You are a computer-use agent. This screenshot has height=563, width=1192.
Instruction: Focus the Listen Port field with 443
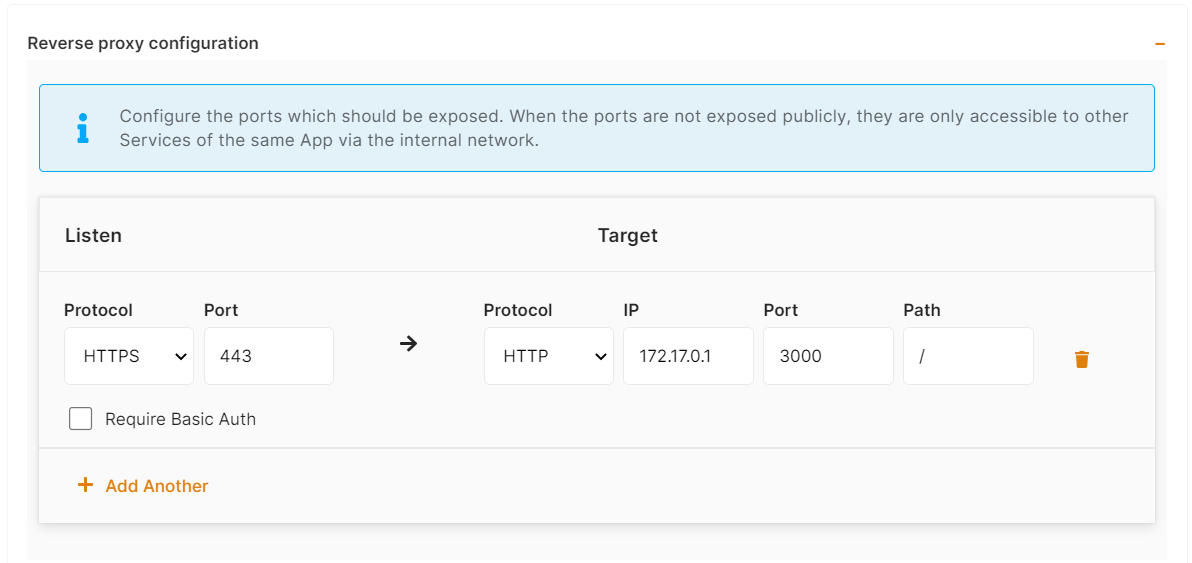[268, 356]
